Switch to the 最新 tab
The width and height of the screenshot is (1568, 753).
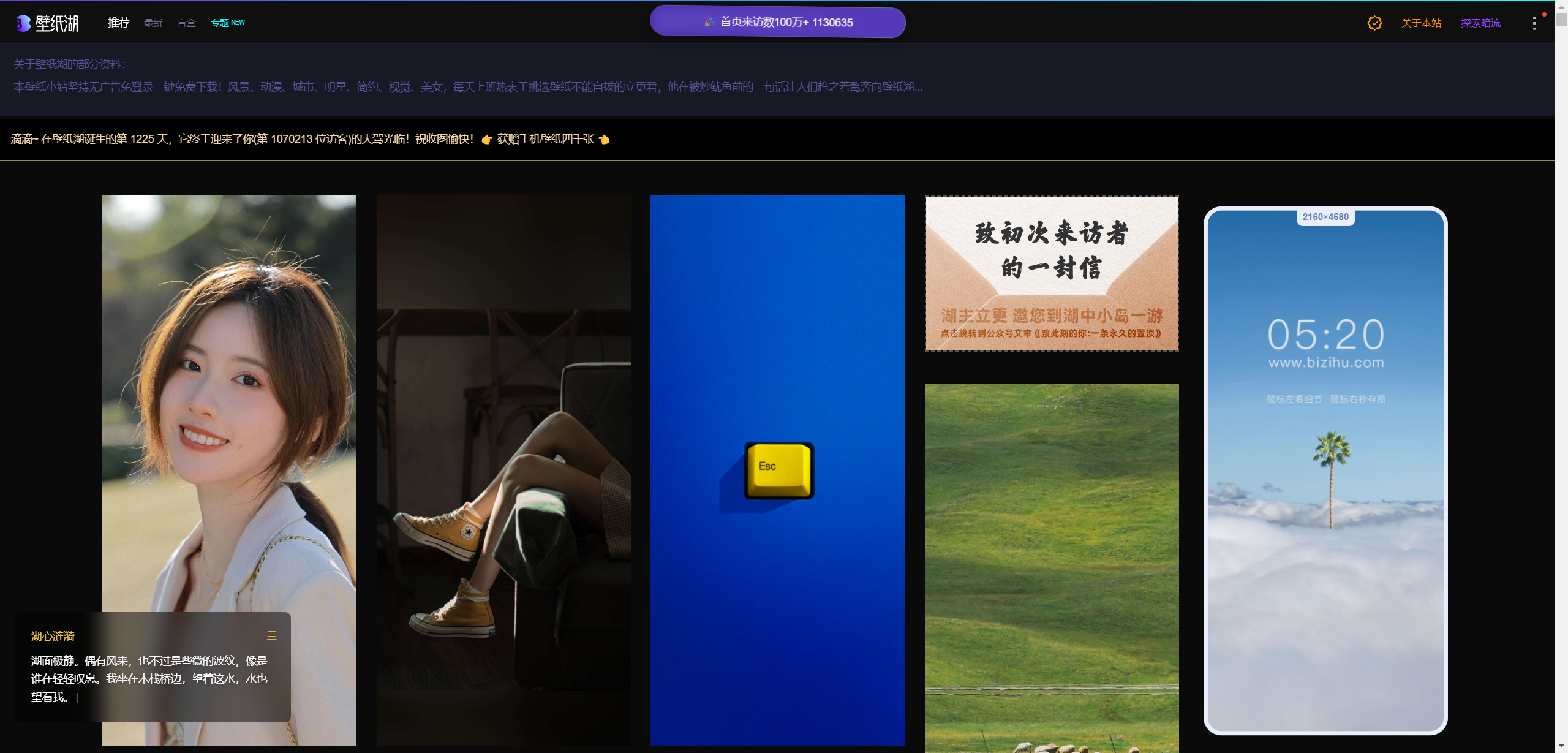pyautogui.click(x=153, y=23)
